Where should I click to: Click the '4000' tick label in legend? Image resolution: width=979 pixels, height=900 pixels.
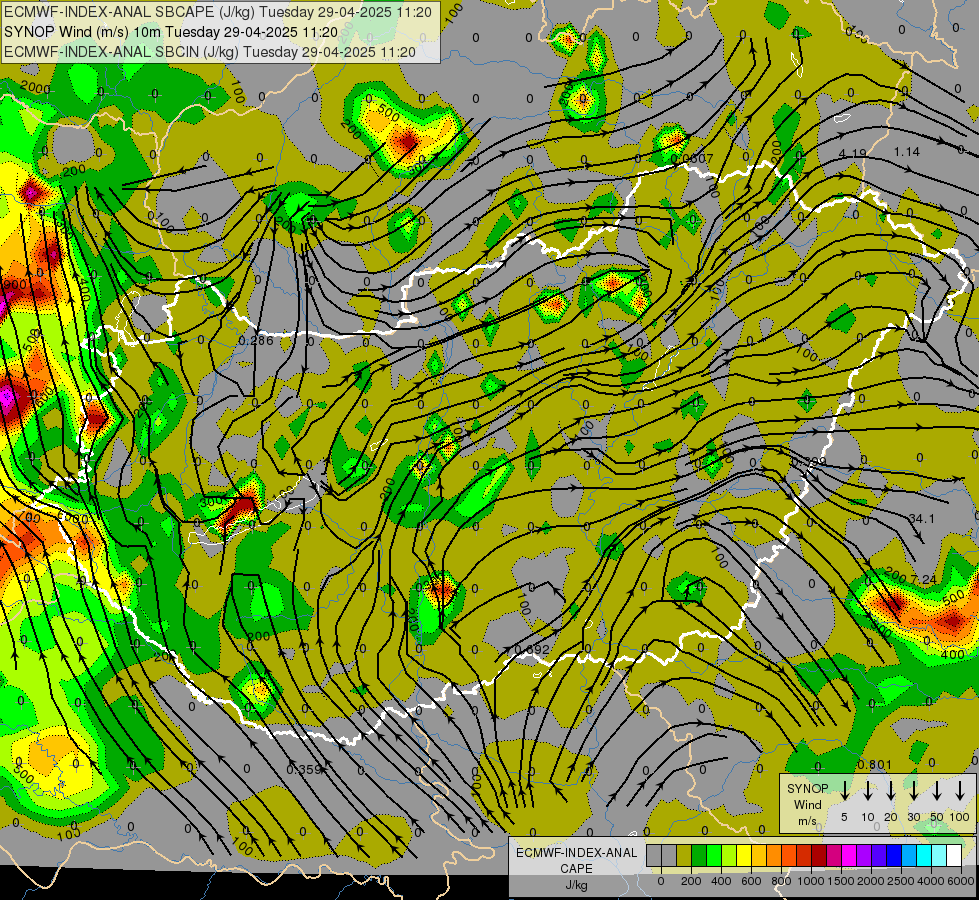coord(931,881)
